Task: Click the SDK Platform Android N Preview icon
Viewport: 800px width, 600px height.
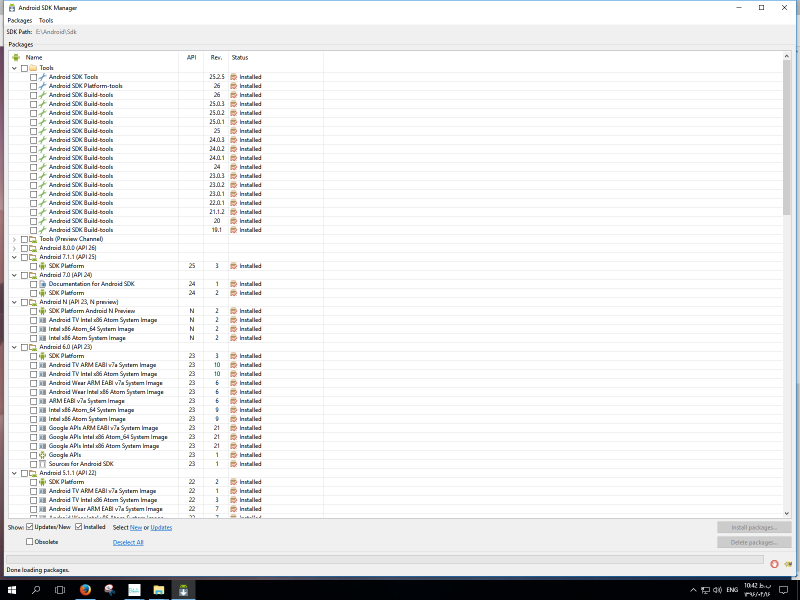Action: 43,311
